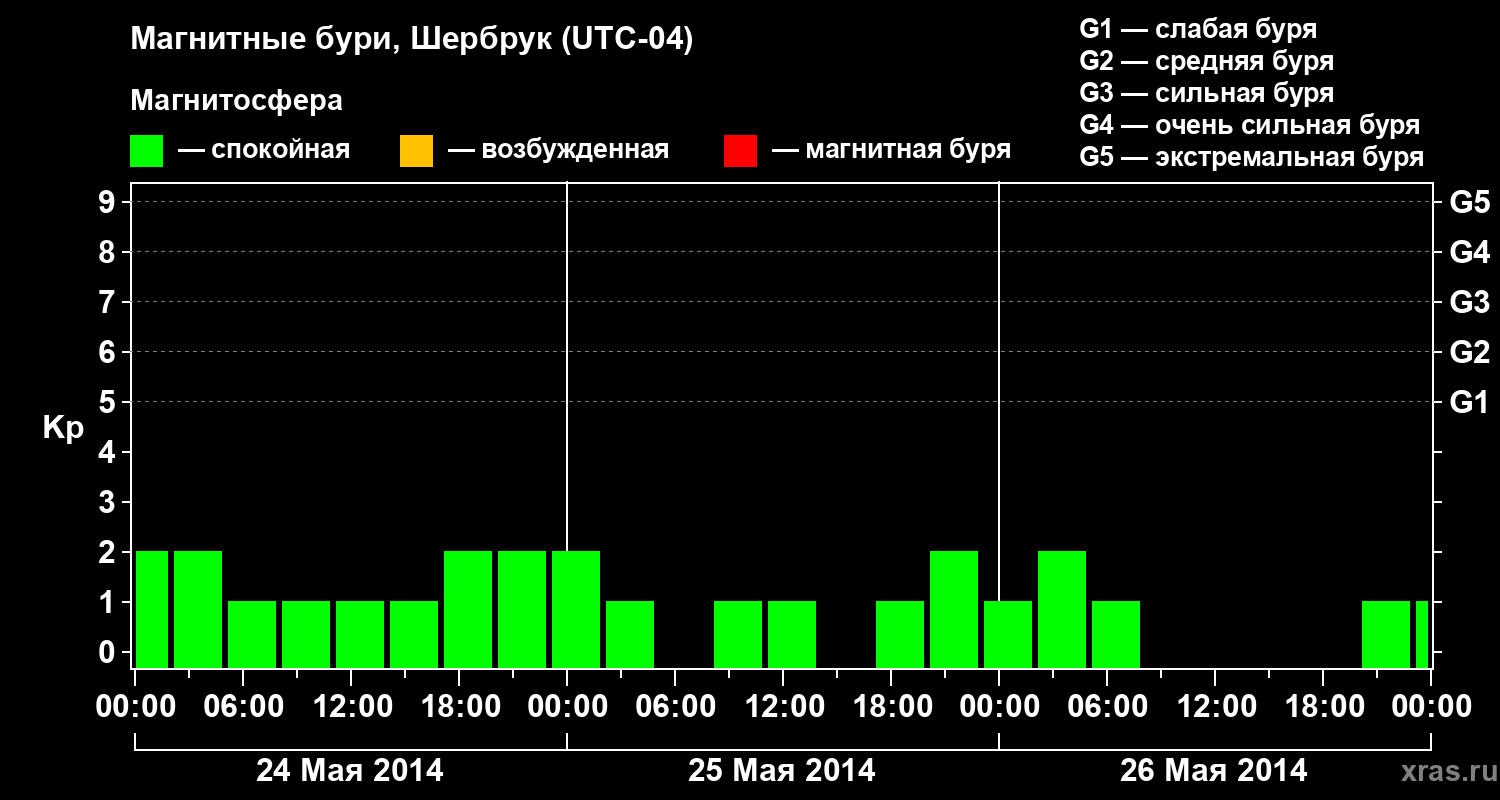Click the Kp 2 bar starting 00:00 on 25 Мая
This screenshot has width=1500, height=800.
pyautogui.click(x=576, y=609)
